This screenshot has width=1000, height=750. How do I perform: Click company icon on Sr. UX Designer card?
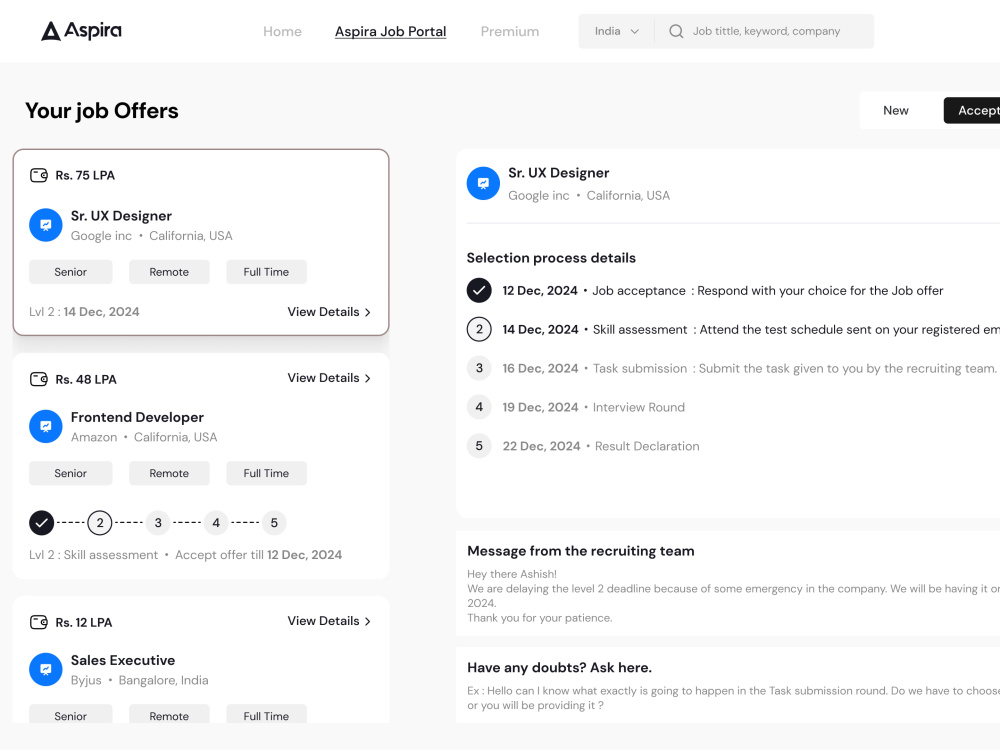point(46,225)
